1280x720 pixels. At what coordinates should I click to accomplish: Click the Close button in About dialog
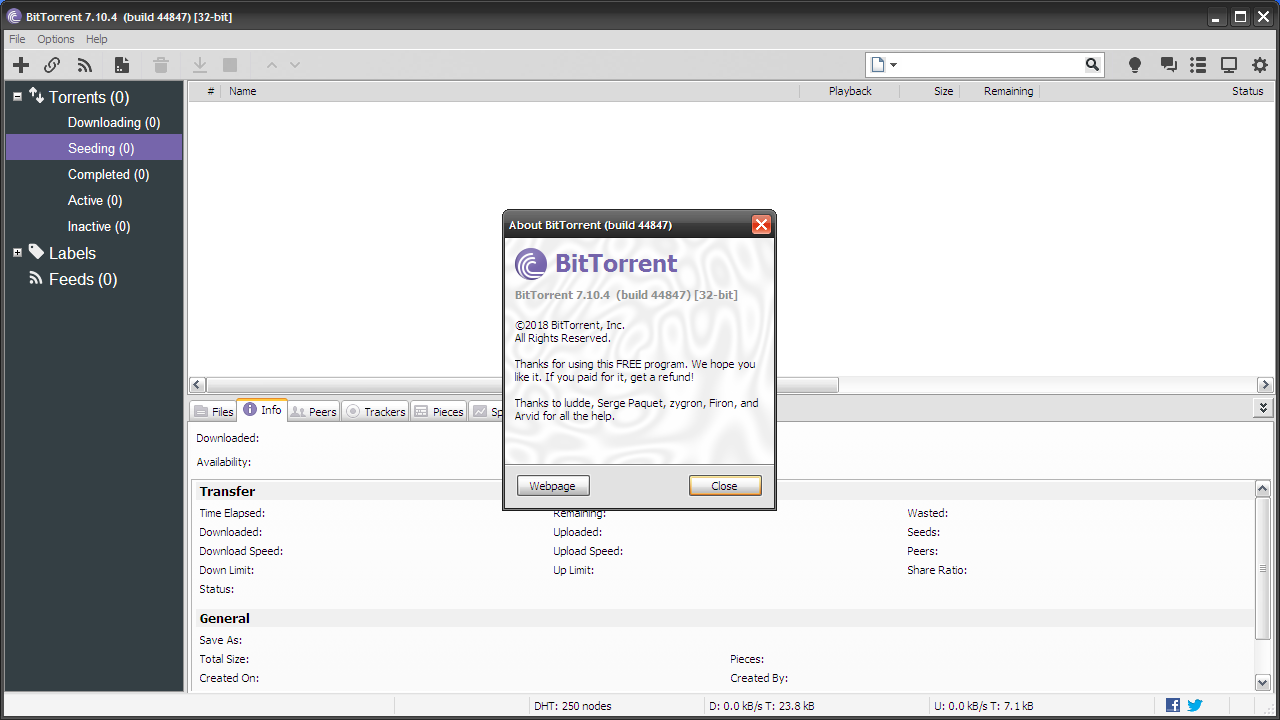pos(725,486)
